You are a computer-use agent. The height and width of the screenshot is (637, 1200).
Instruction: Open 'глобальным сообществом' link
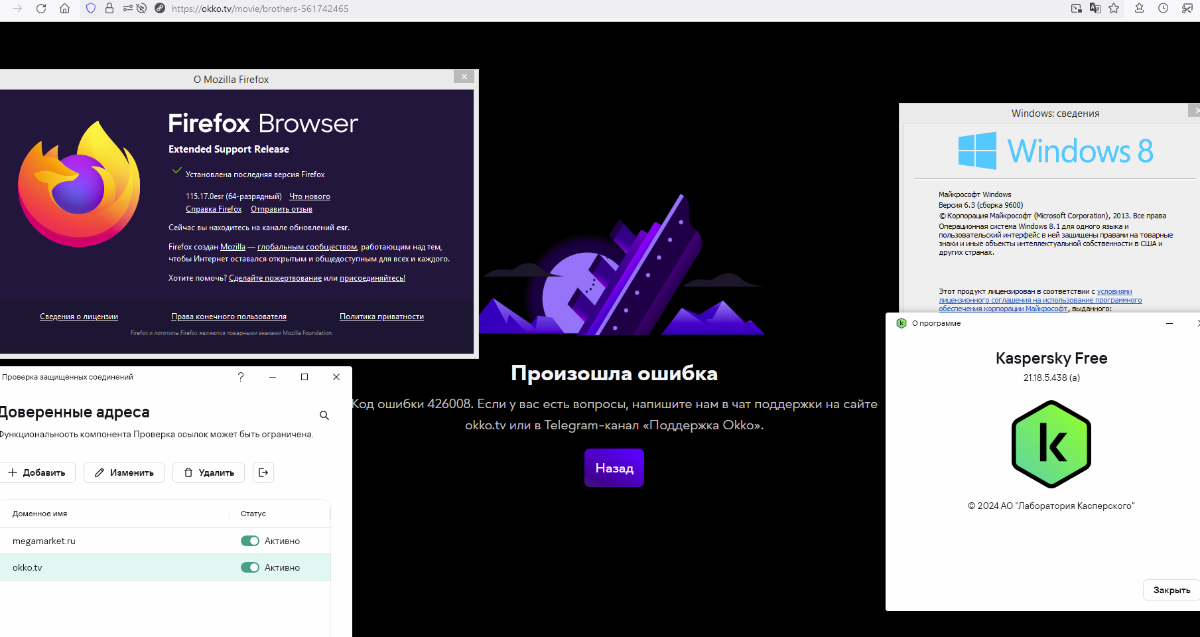tap(307, 246)
